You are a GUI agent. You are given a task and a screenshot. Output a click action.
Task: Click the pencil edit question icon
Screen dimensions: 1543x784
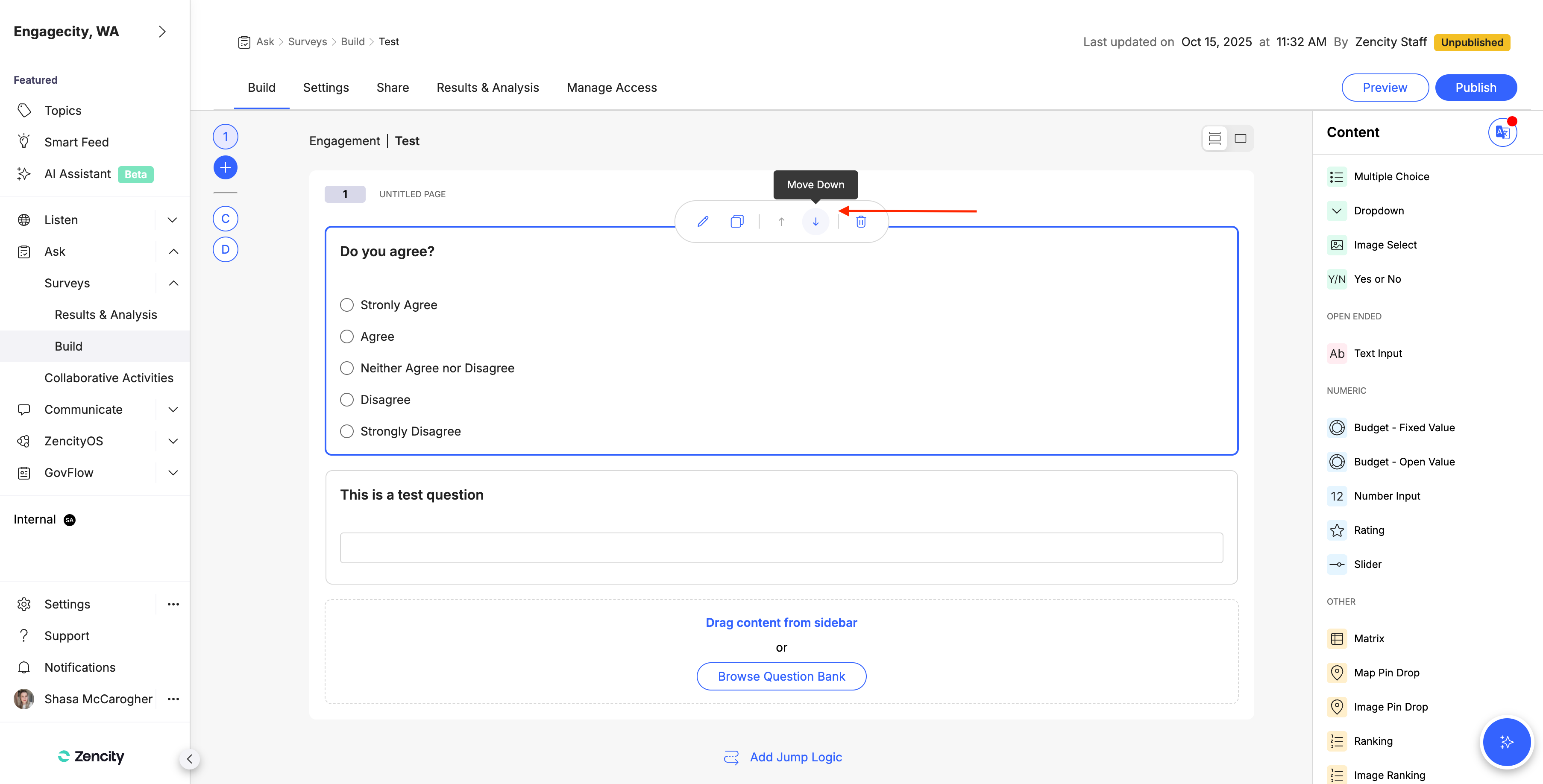[x=703, y=222]
